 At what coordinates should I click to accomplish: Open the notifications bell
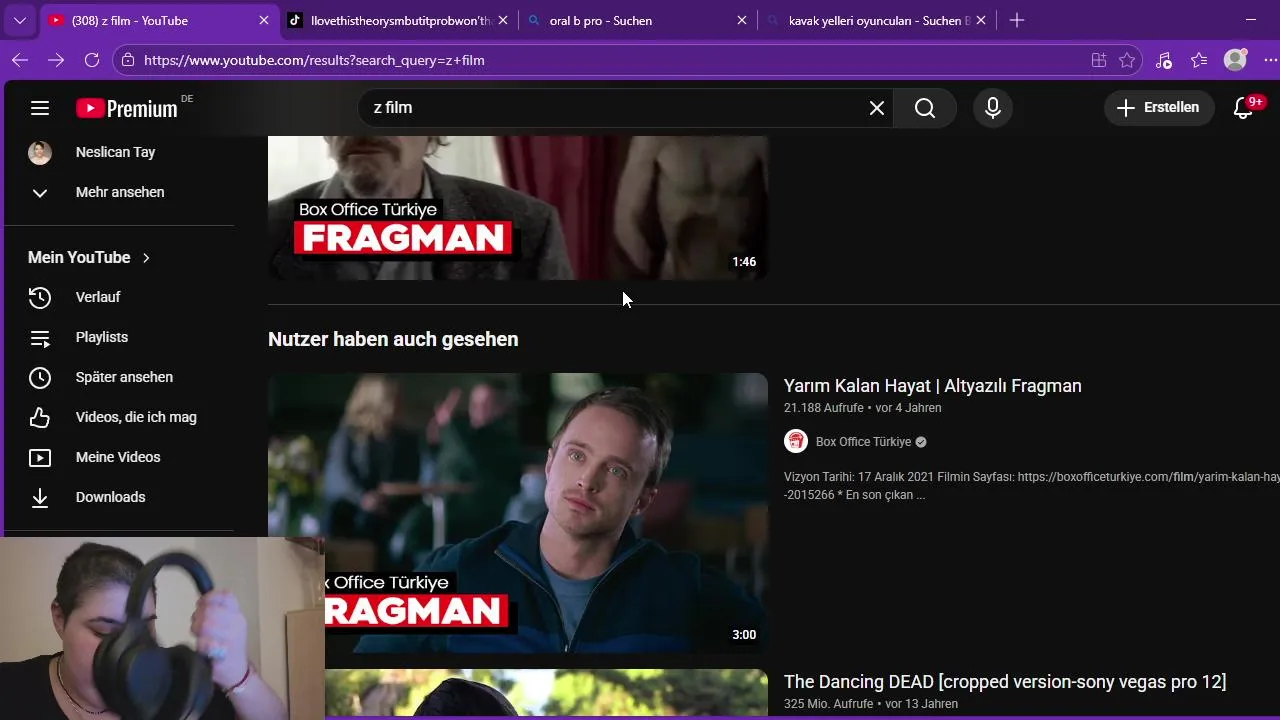tap(1243, 108)
